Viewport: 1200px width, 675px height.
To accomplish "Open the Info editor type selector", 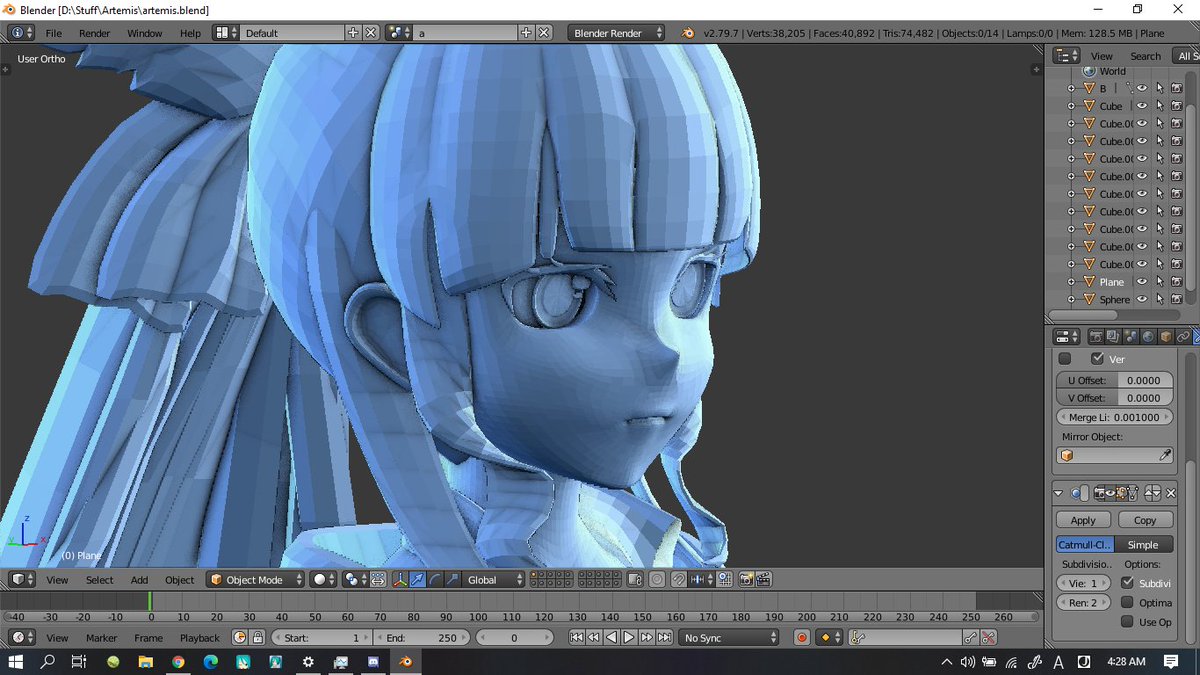I will [x=21, y=33].
